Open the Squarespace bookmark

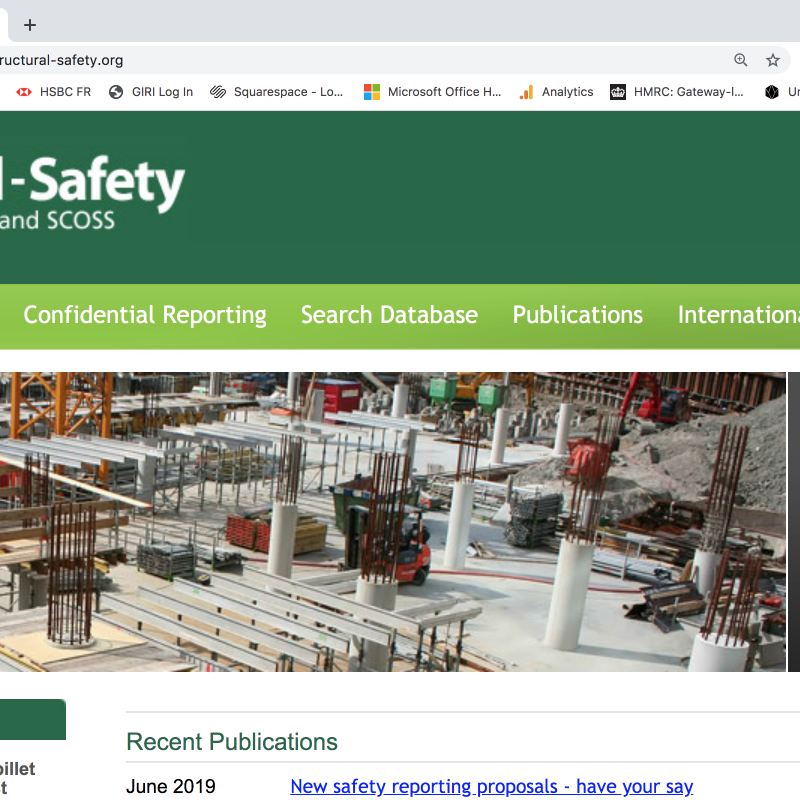pos(277,92)
